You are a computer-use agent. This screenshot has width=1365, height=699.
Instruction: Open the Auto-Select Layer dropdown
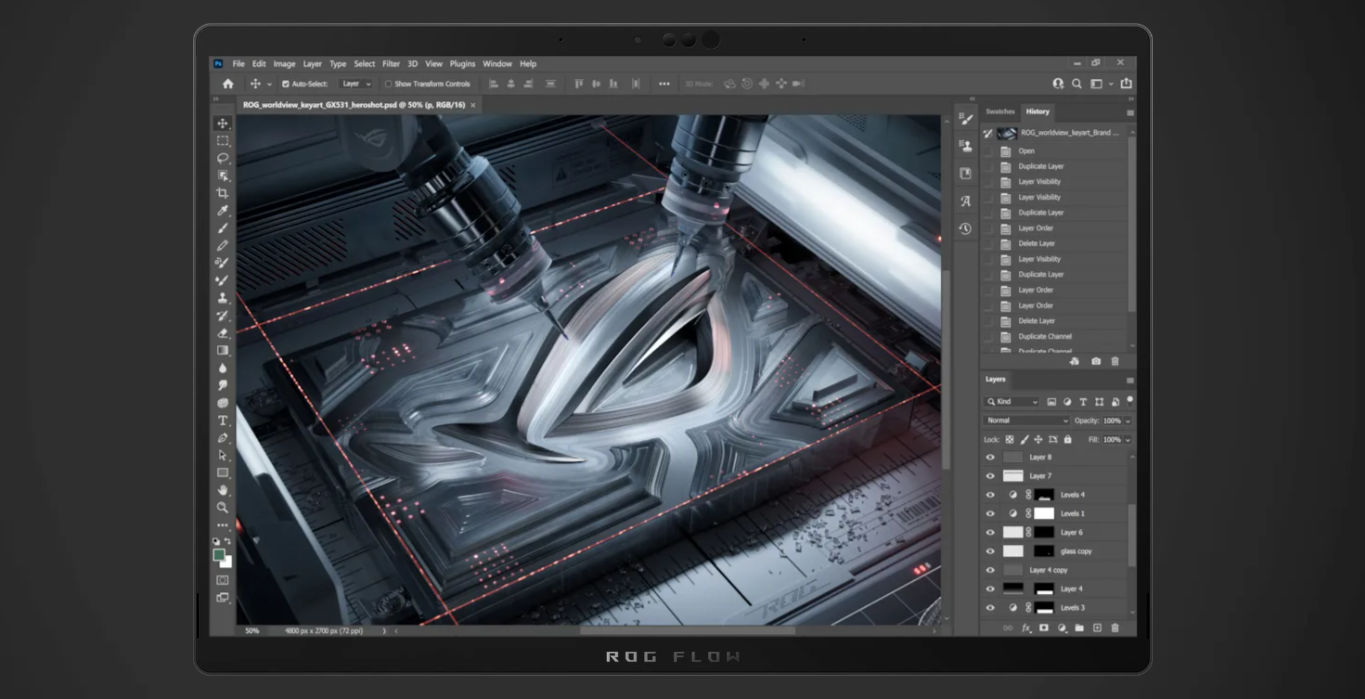pyautogui.click(x=355, y=84)
